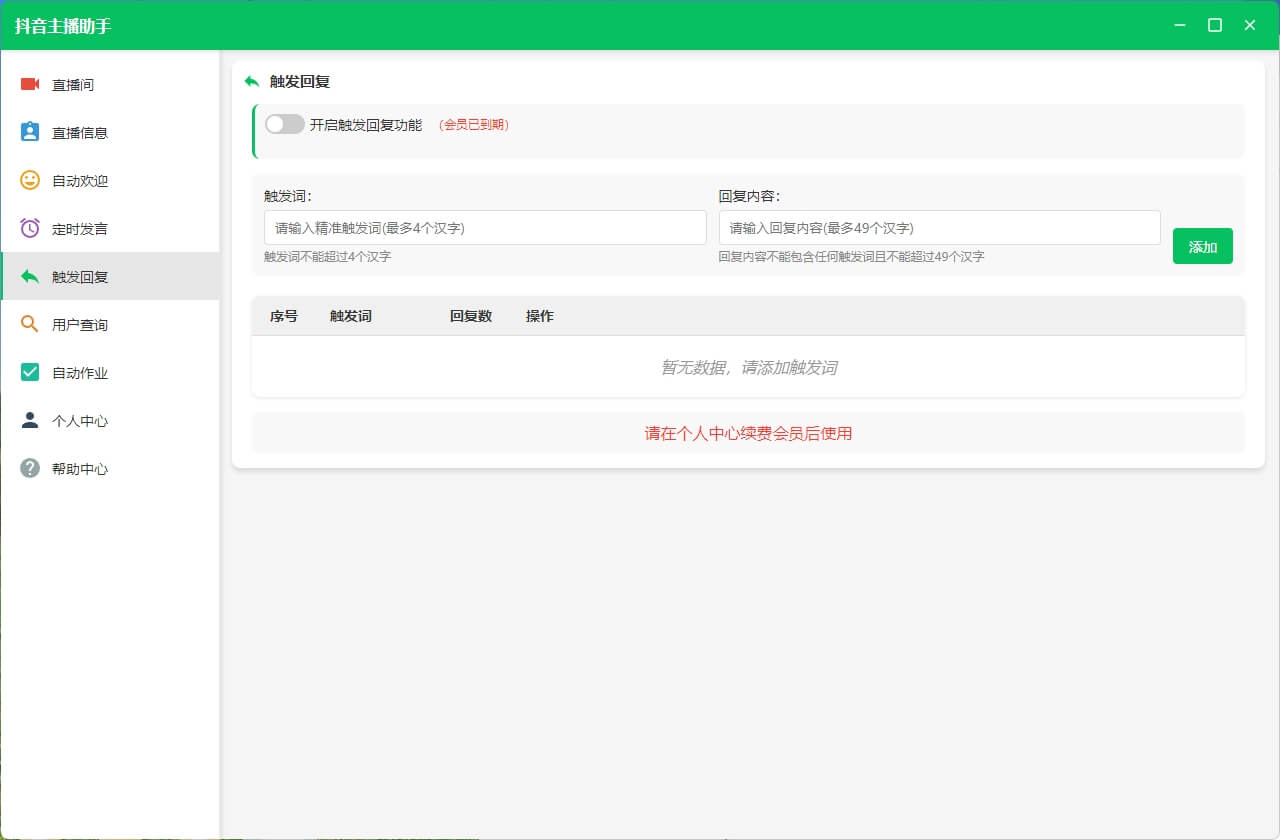Enable the 开启触发回复功能 switch
This screenshot has width=1280, height=840.
(x=284, y=124)
